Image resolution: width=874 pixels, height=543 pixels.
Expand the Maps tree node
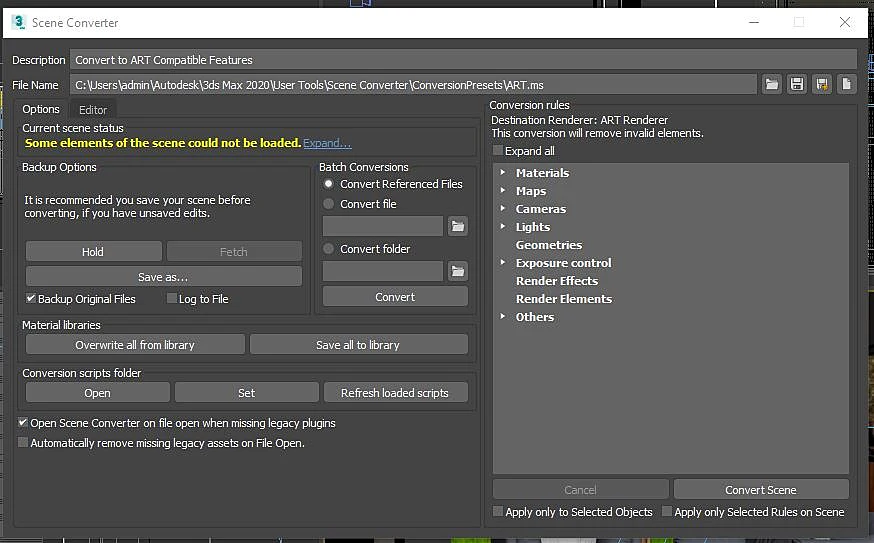tap(503, 190)
